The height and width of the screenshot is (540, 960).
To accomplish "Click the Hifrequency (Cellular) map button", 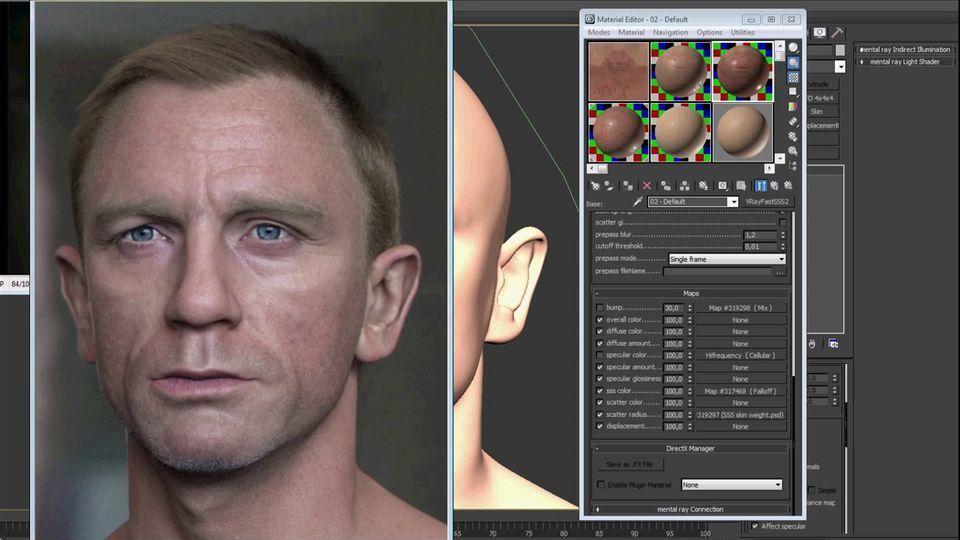I will click(x=740, y=355).
